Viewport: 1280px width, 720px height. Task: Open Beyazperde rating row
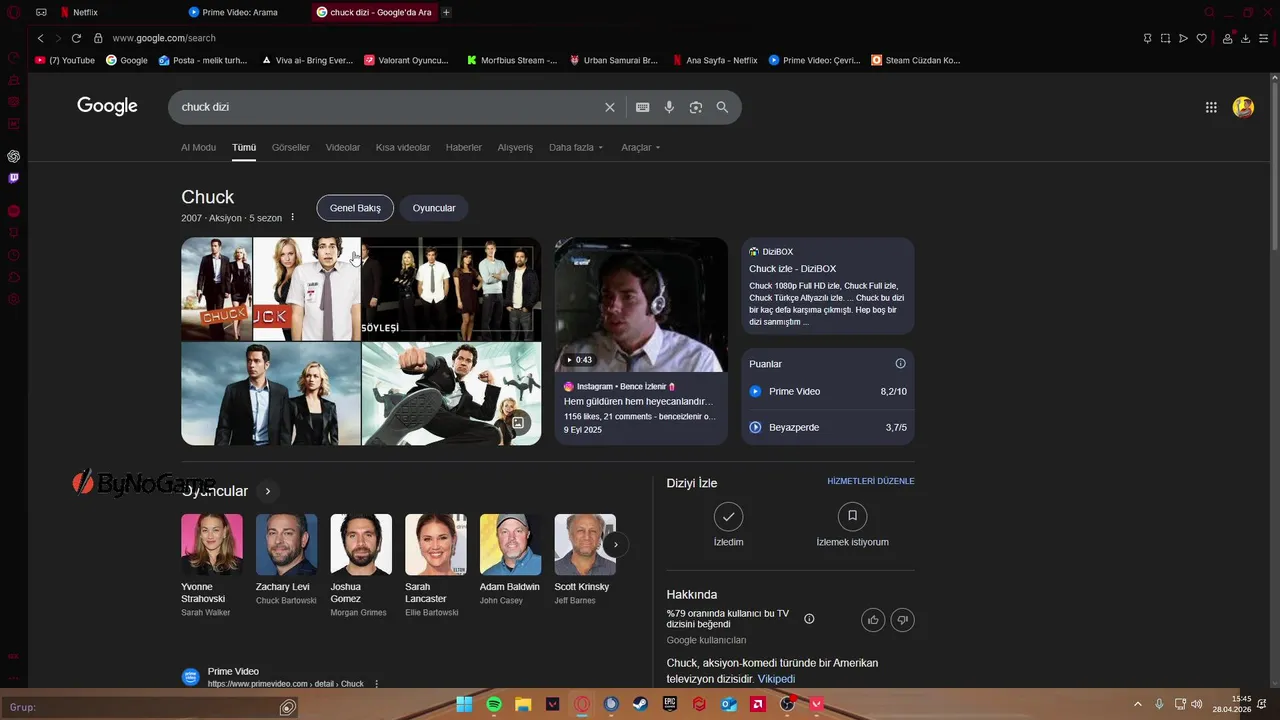coord(828,427)
